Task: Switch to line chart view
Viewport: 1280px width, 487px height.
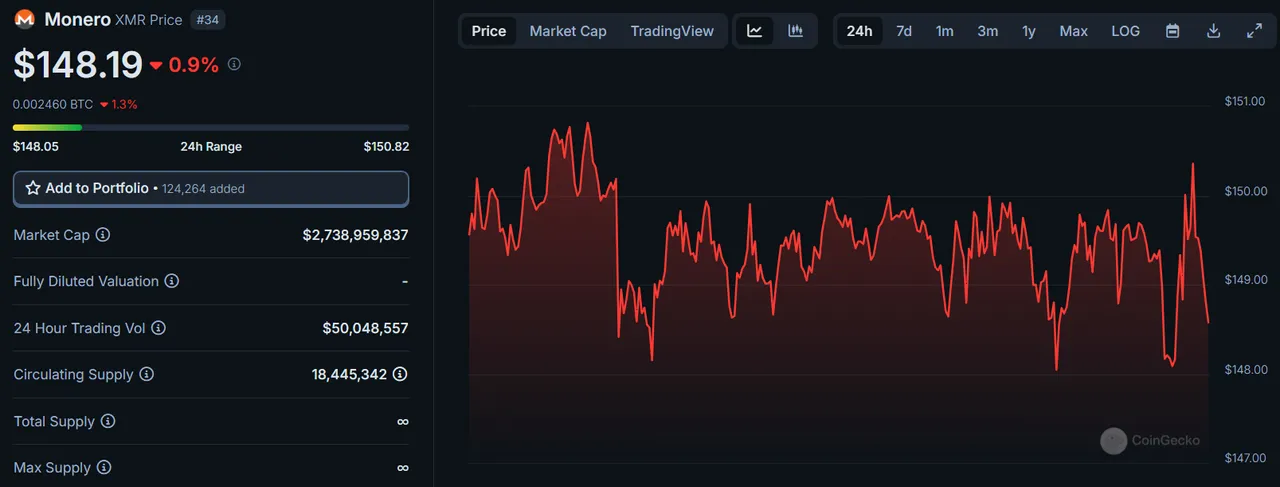Action: [x=755, y=31]
